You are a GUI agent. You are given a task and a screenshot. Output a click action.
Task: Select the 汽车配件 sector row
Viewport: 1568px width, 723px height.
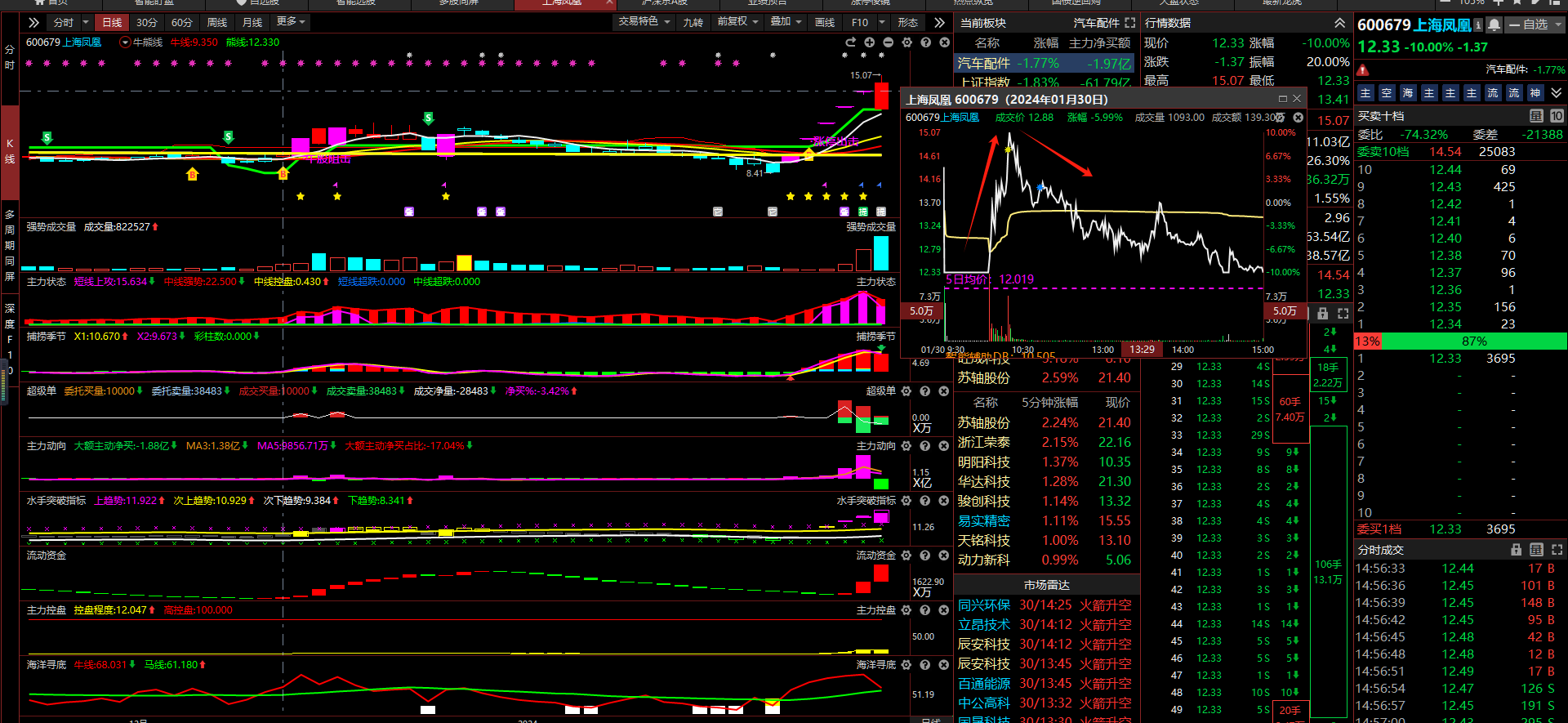coord(1044,63)
